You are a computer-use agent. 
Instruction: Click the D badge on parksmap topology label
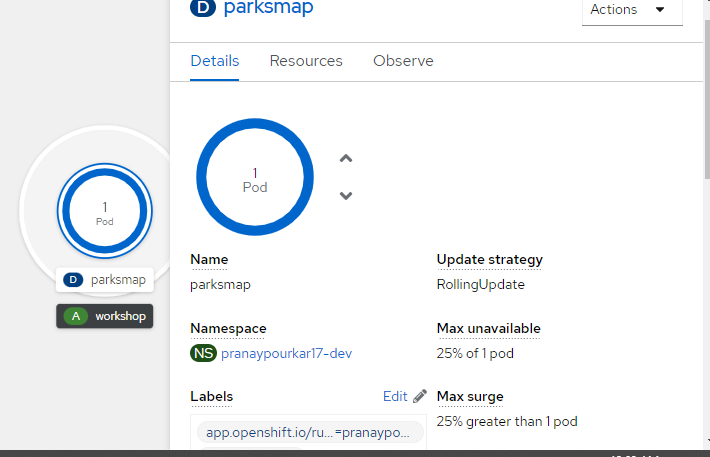coord(73,280)
